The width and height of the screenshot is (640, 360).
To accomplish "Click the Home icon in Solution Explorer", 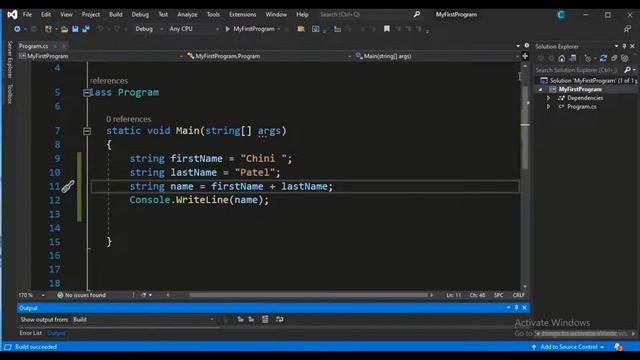I will (562, 58).
